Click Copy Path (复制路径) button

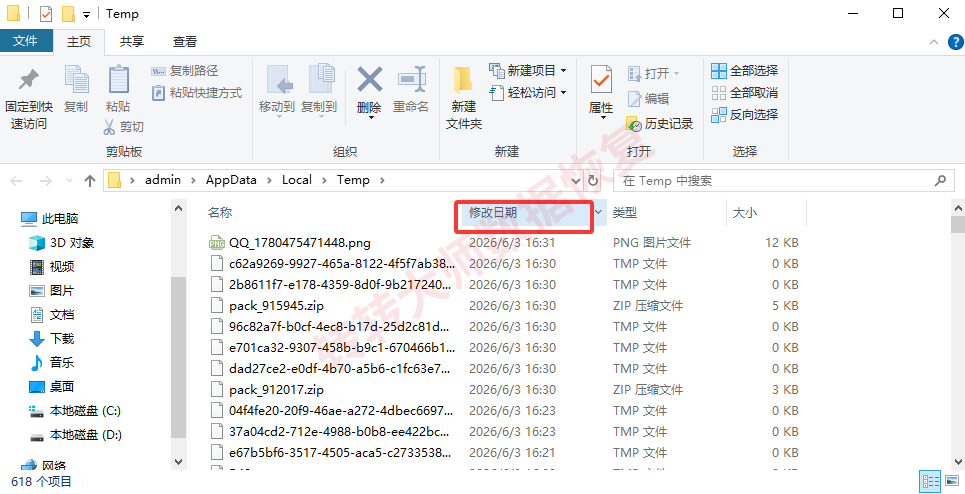coord(185,71)
